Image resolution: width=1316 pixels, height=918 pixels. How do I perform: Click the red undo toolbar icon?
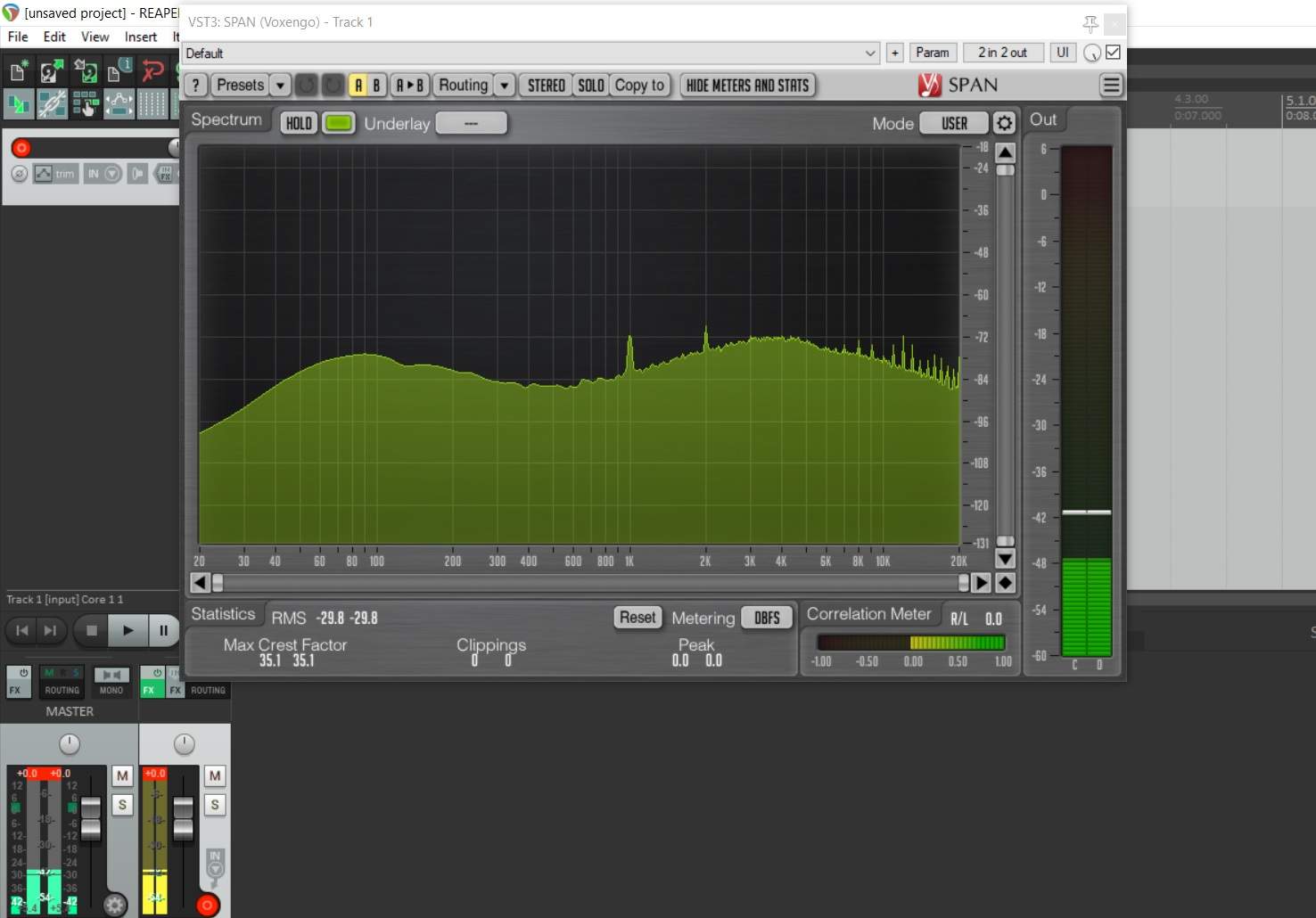153,70
